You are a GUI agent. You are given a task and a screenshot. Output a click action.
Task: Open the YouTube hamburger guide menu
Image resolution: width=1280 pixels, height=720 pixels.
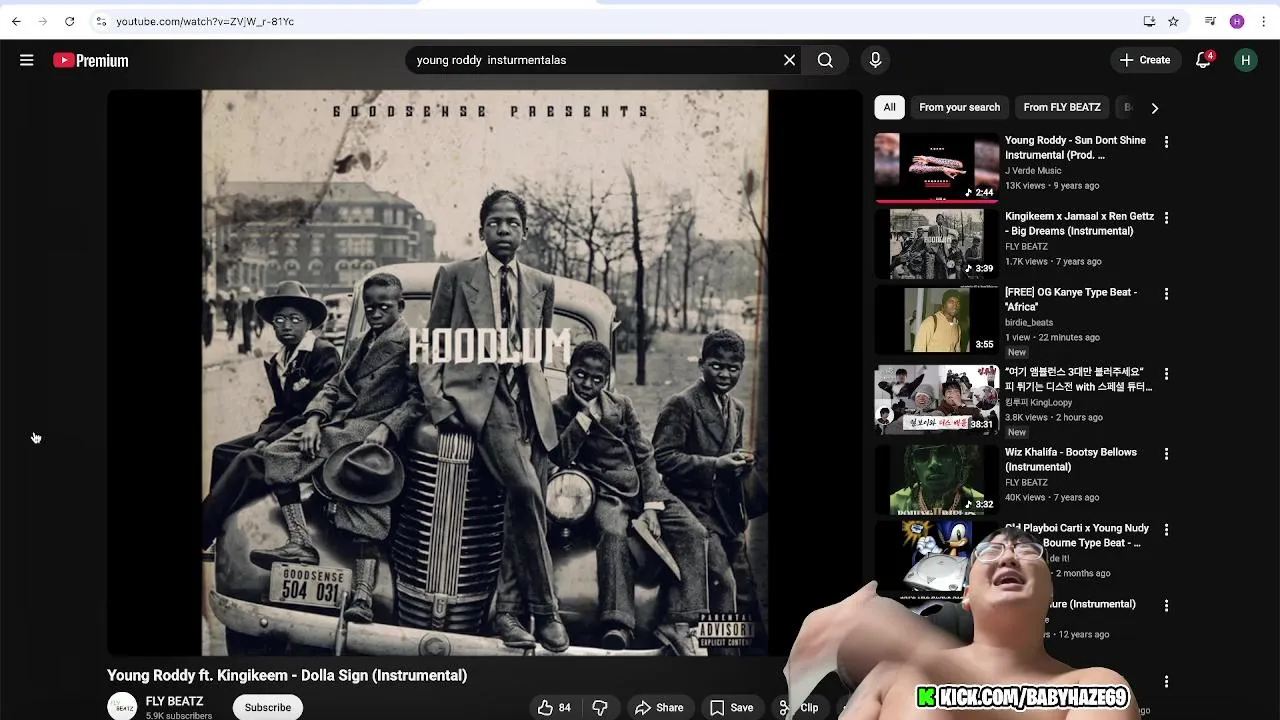click(27, 60)
